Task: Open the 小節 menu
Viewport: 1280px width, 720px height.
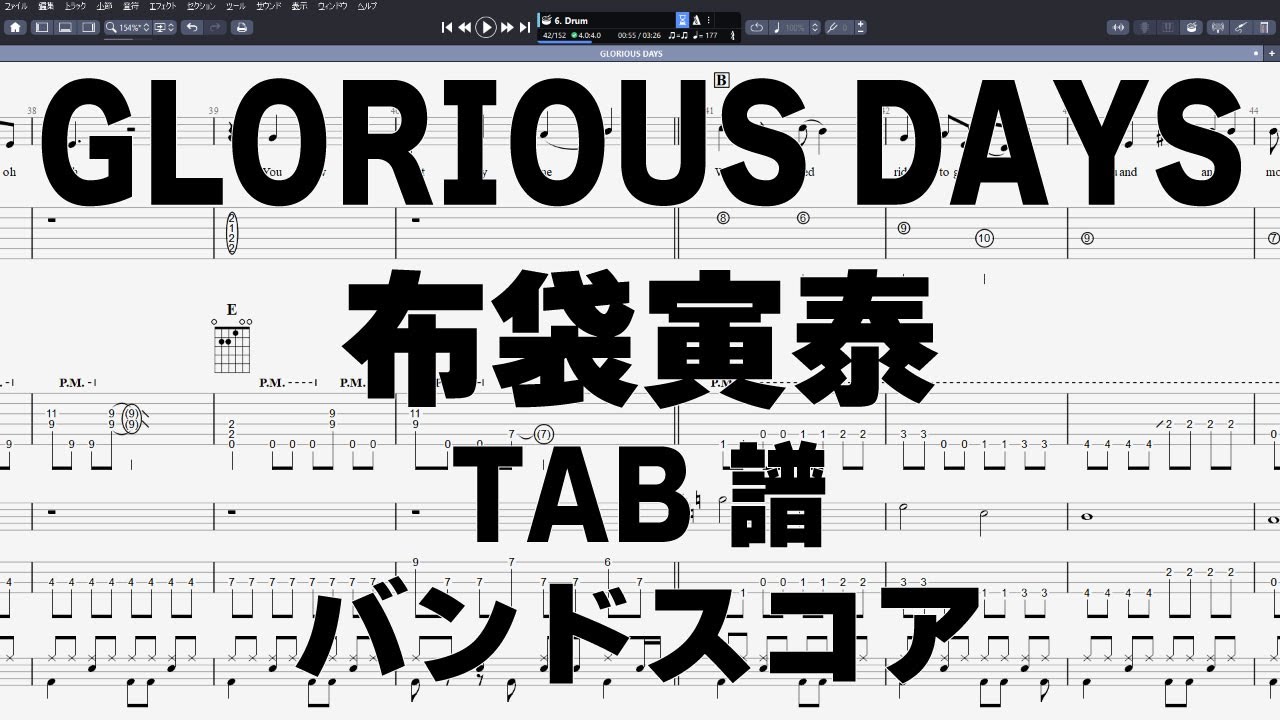Action: coord(105,6)
